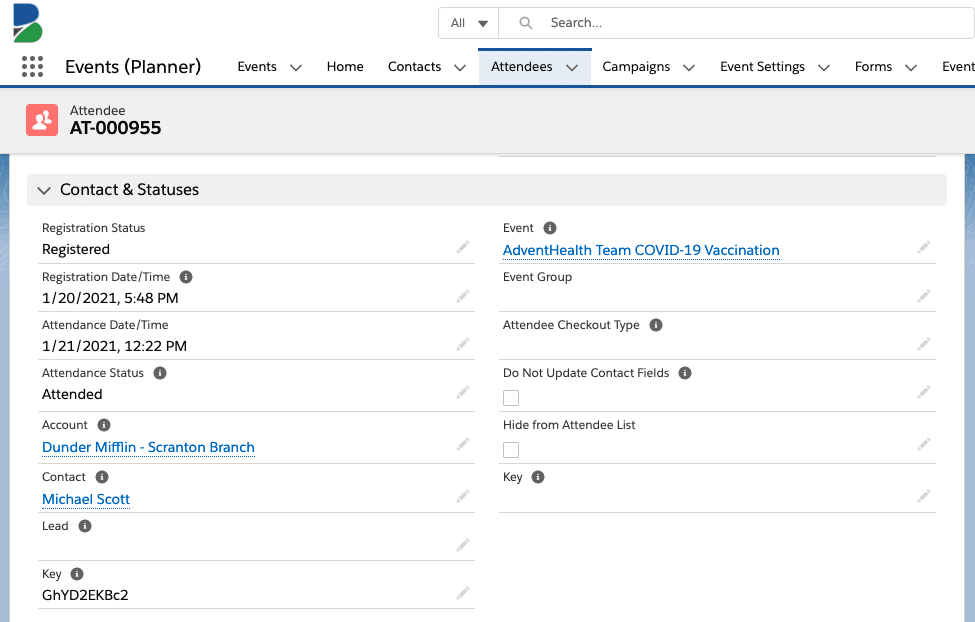Screen dimensions: 975x622
Task: Collapse the Contact & Statuses section
Action: point(44,190)
